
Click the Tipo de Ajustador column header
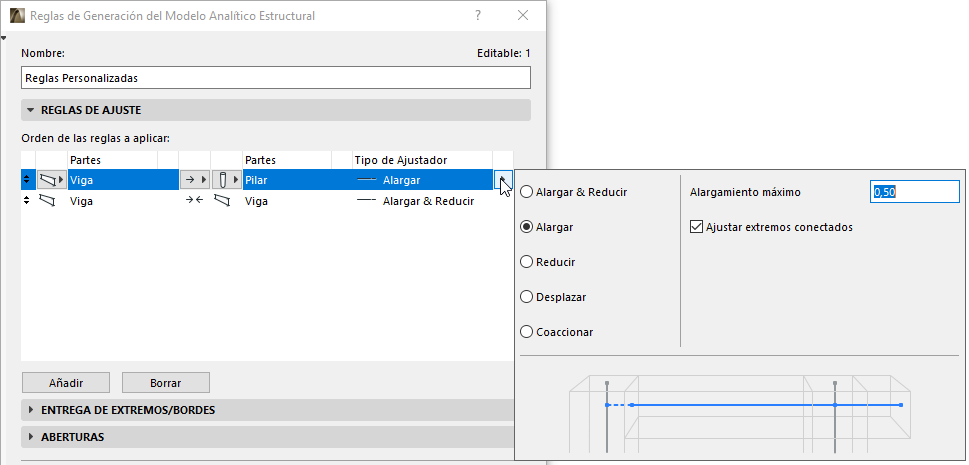423,160
